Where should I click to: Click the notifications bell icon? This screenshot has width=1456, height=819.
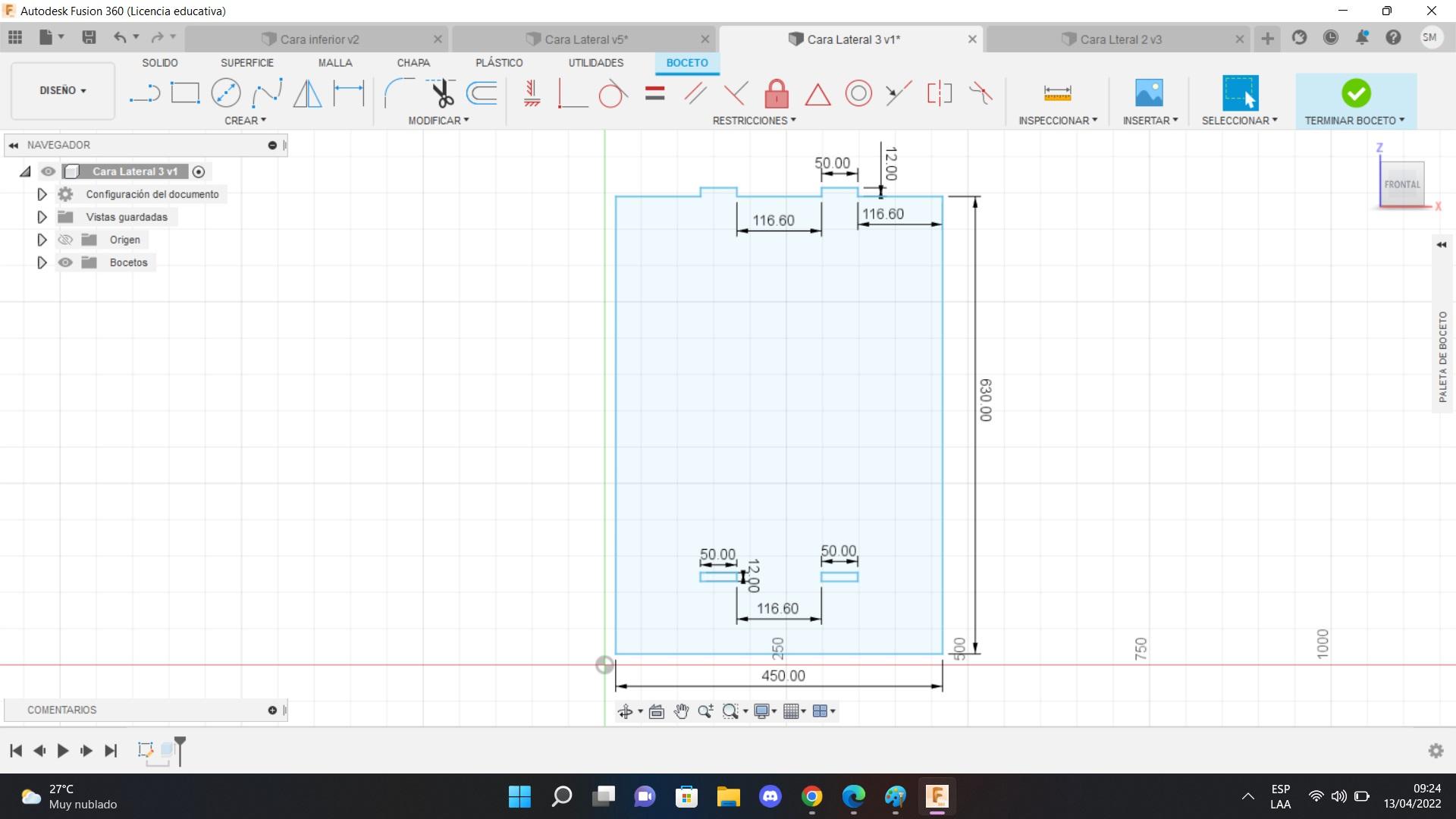(x=1362, y=37)
